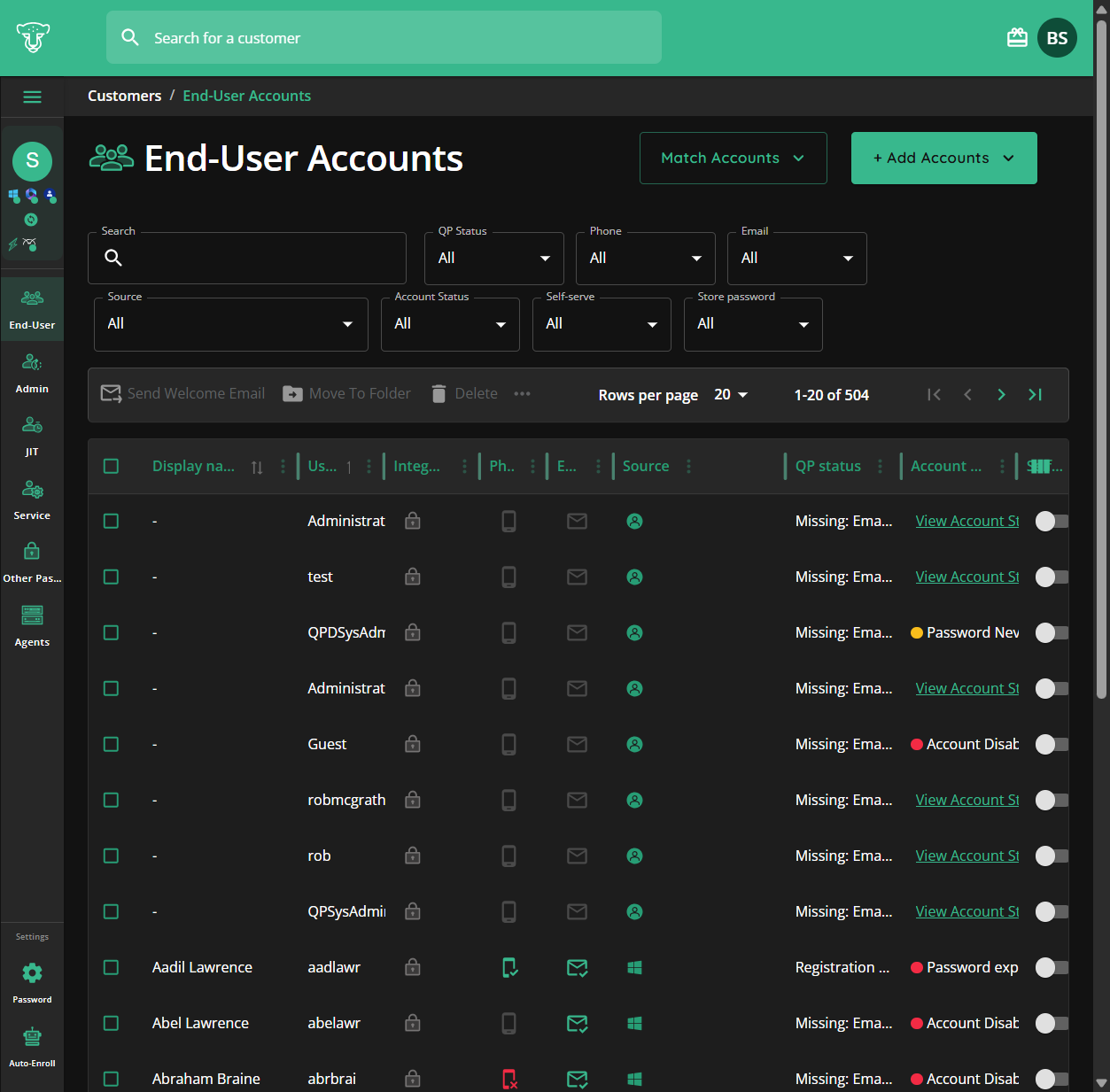The width and height of the screenshot is (1110, 1092).
Task: Click the Customers breadcrumb link
Action: (x=124, y=96)
